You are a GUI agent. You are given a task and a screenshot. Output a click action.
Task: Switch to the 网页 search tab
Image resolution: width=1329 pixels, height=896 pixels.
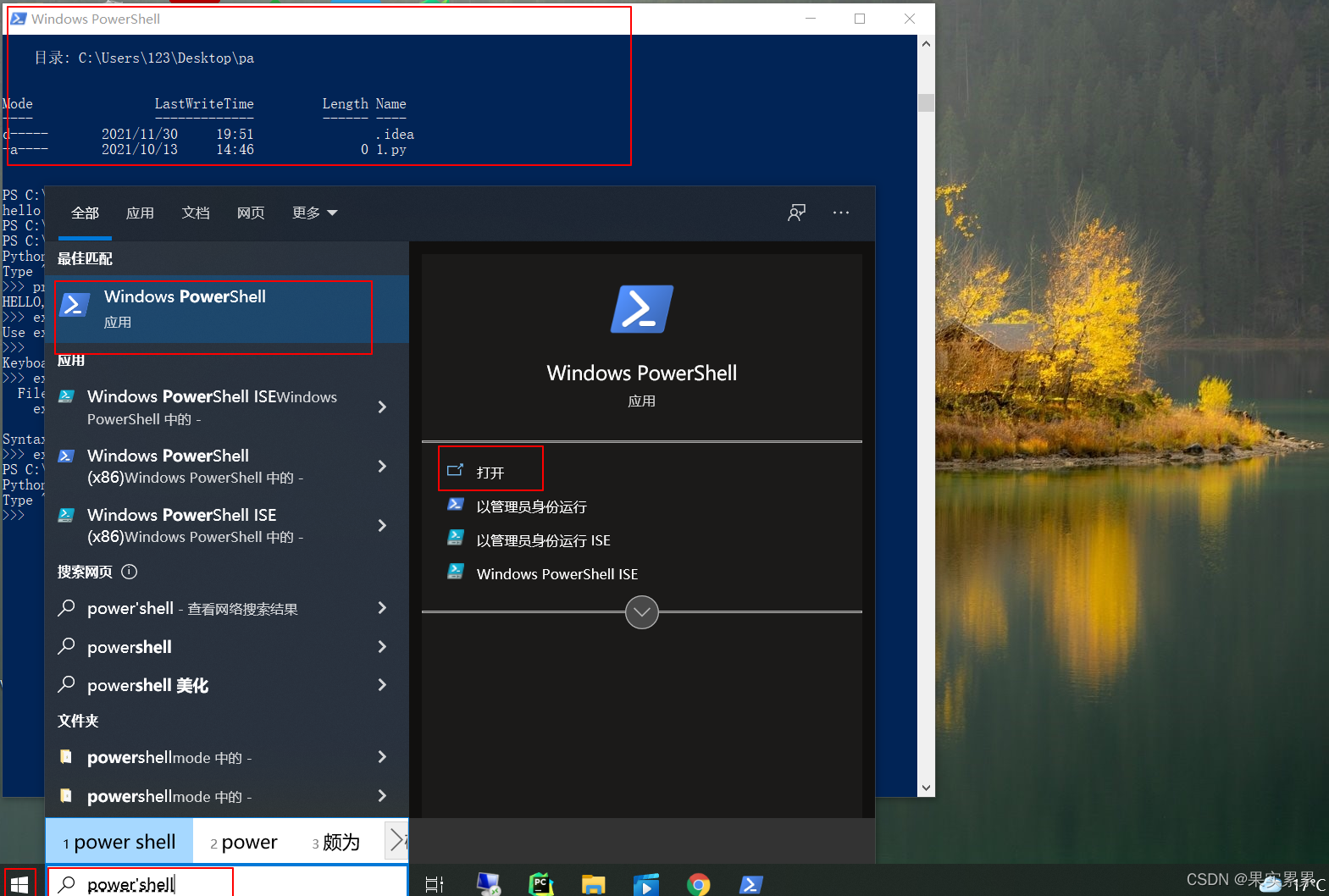(251, 213)
